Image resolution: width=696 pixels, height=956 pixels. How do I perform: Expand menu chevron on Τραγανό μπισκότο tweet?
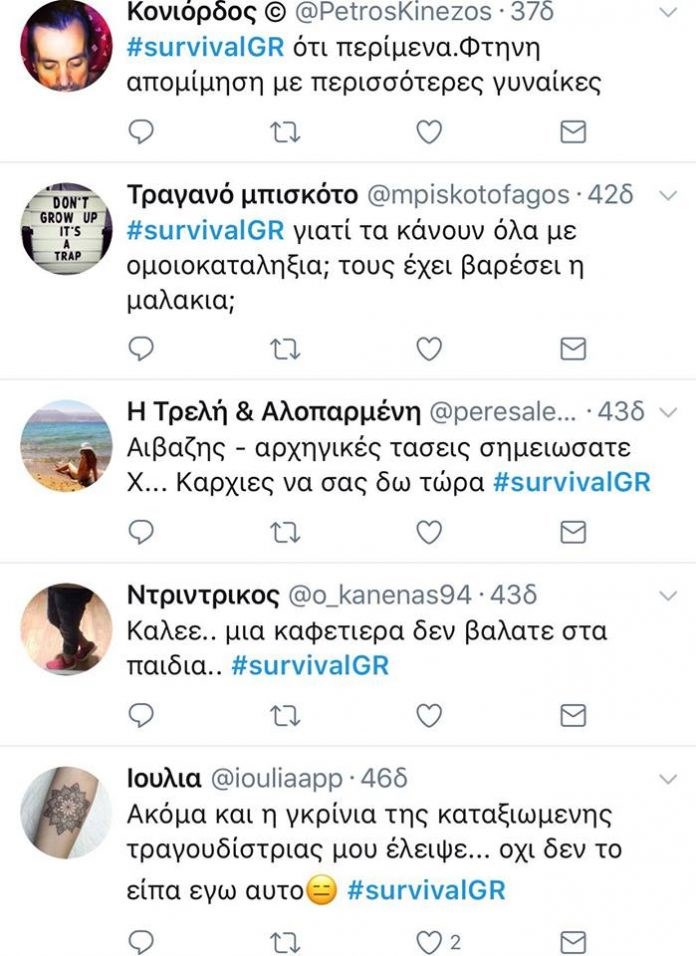[669, 195]
